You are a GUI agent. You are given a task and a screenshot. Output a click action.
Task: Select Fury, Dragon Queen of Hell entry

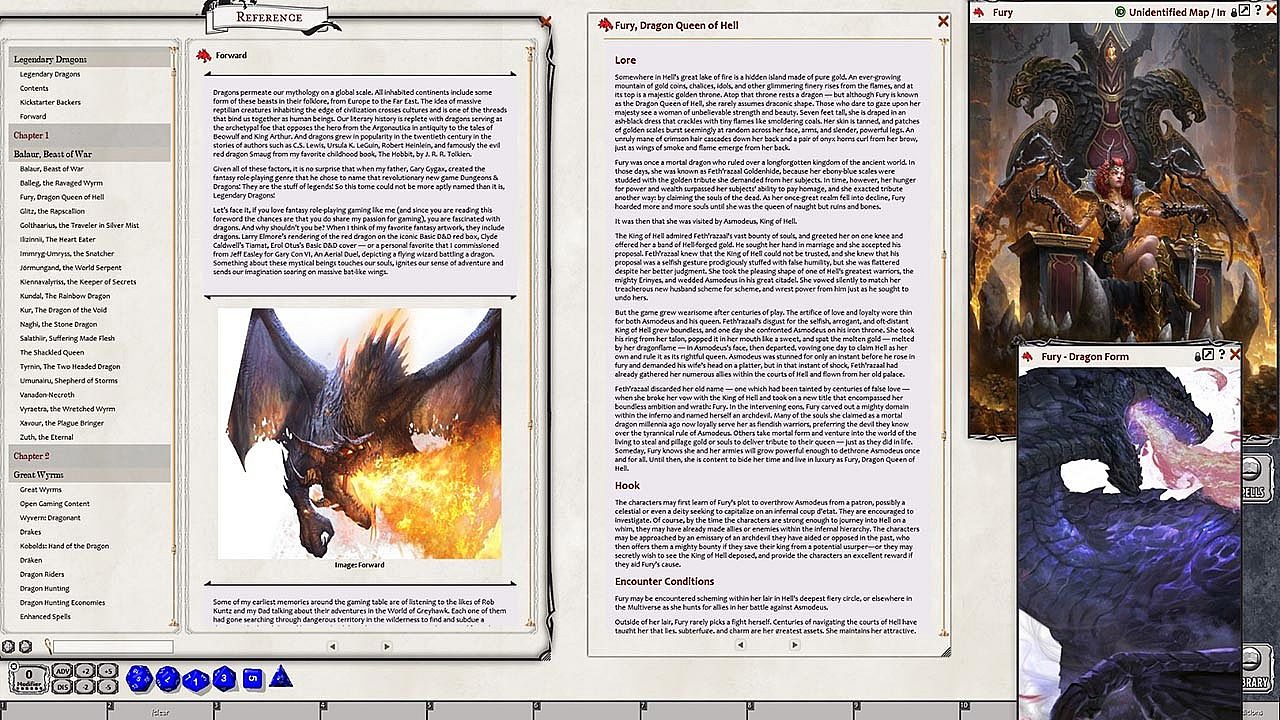pos(62,197)
